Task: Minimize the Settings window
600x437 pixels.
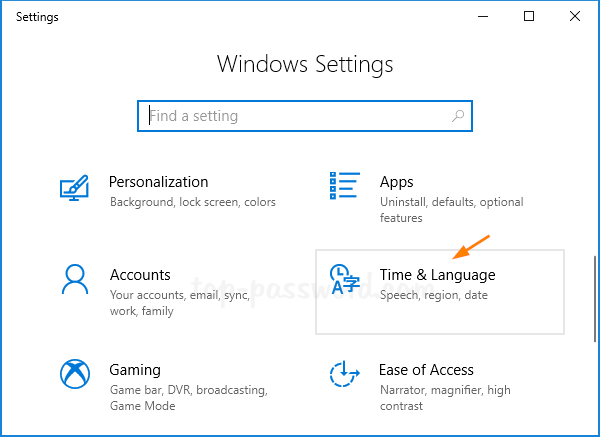Action: click(x=484, y=16)
